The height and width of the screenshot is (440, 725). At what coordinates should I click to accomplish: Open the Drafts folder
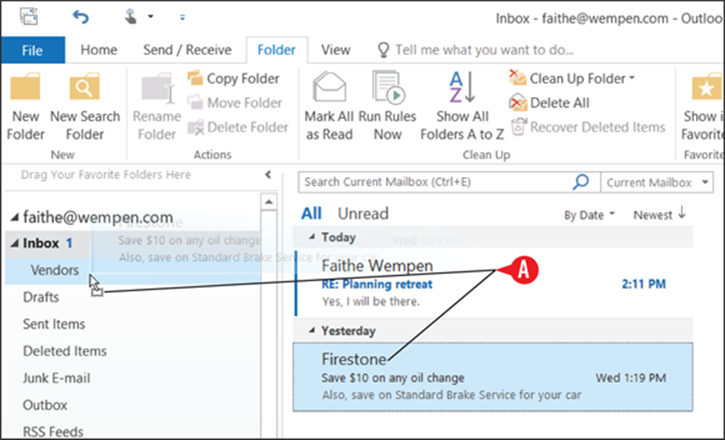click(x=41, y=297)
